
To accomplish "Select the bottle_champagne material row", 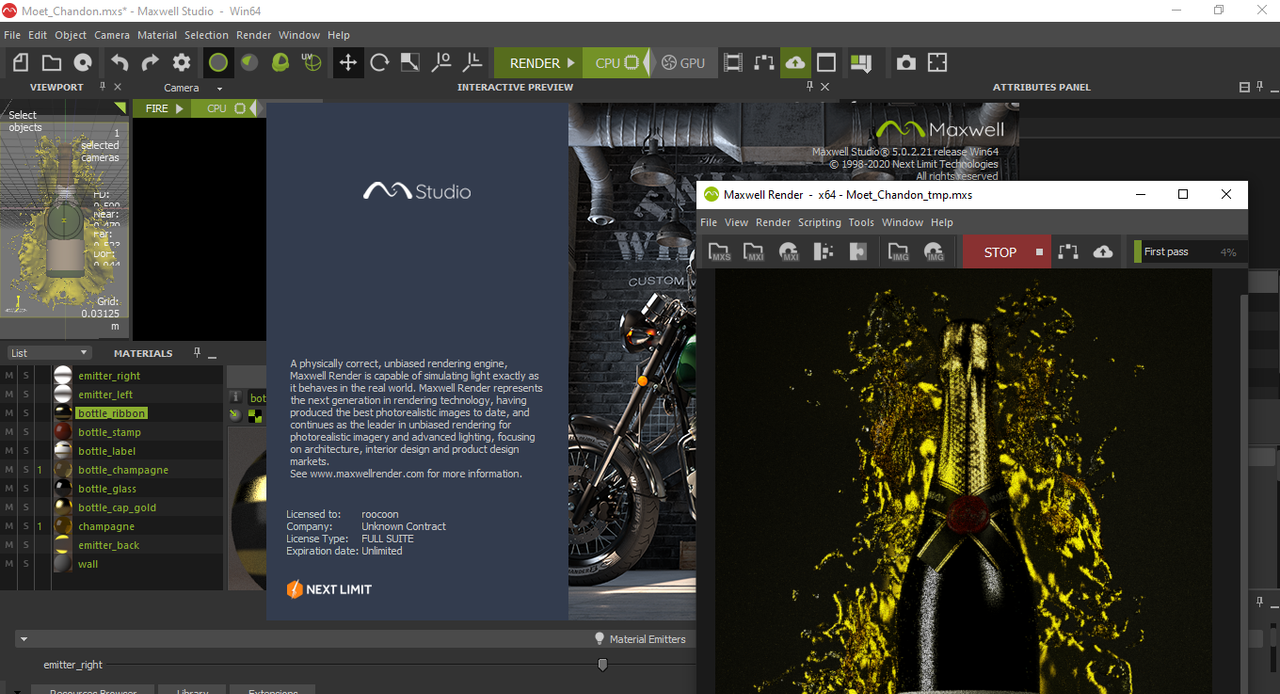I will (x=112, y=470).
